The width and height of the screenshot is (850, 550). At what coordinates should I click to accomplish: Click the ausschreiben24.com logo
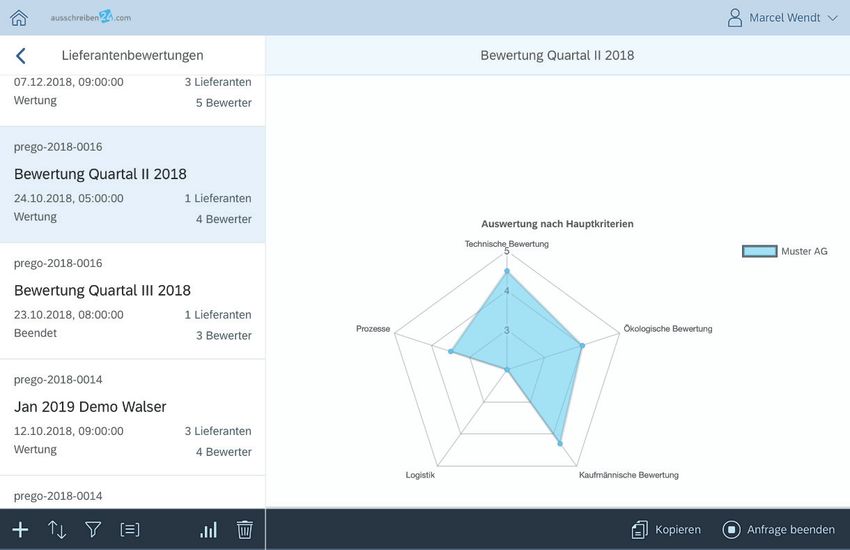[x=91, y=17]
